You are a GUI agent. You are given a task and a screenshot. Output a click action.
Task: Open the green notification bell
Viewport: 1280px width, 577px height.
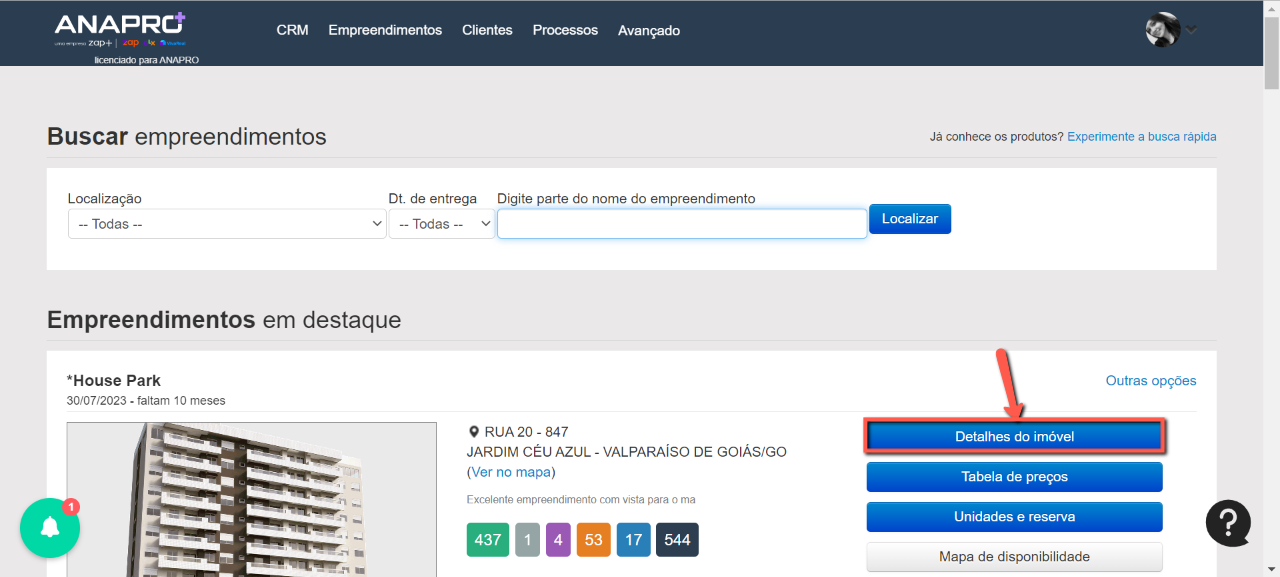50,529
